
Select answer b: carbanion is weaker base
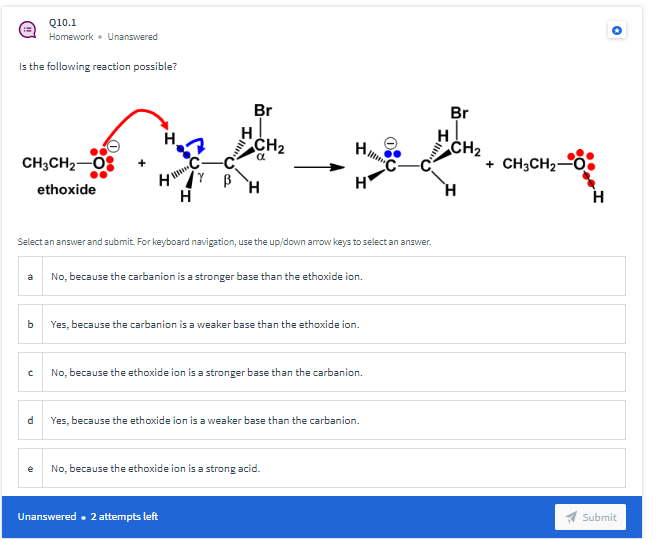(x=321, y=324)
